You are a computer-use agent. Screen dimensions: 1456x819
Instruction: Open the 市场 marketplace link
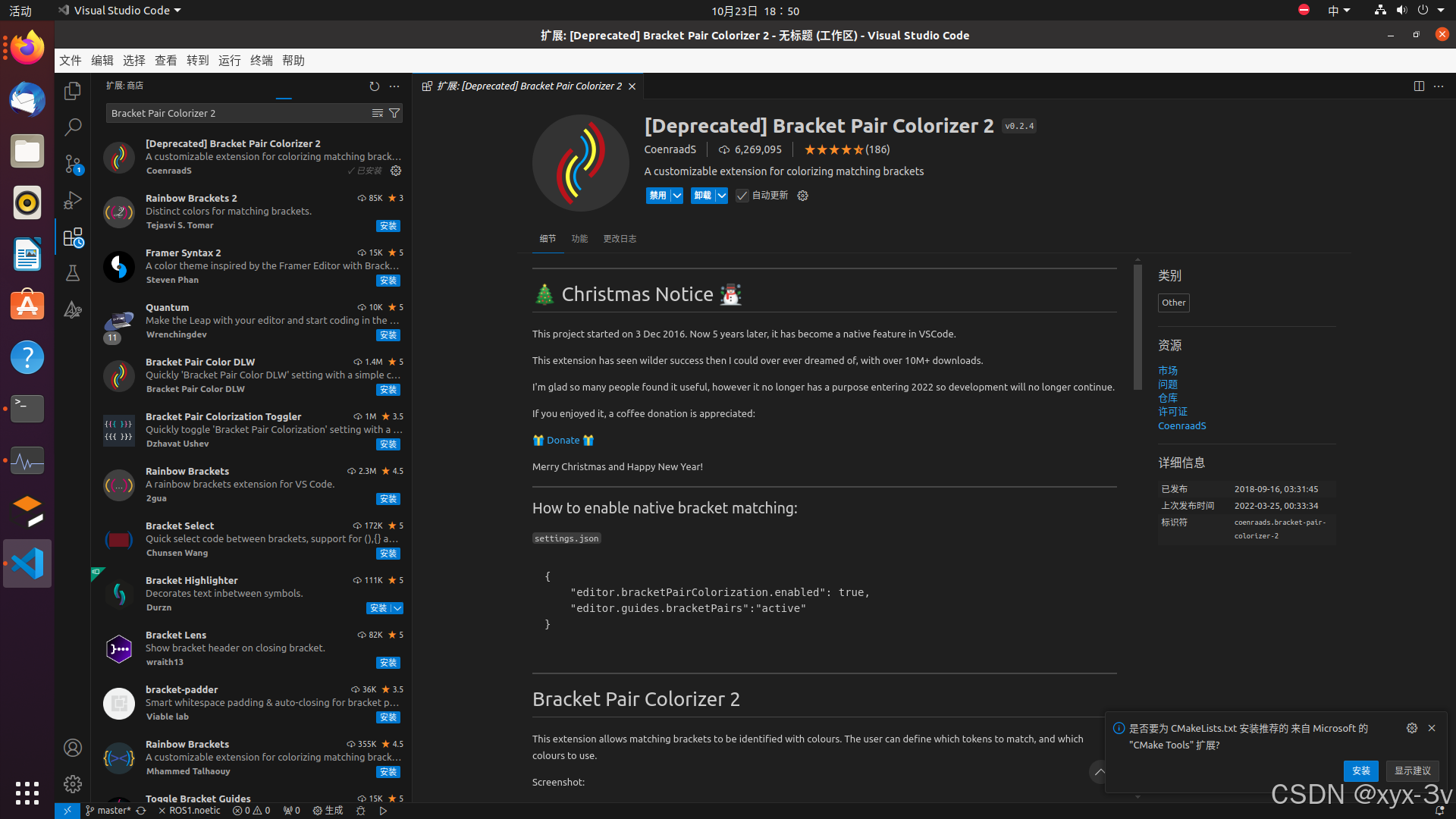click(1168, 371)
